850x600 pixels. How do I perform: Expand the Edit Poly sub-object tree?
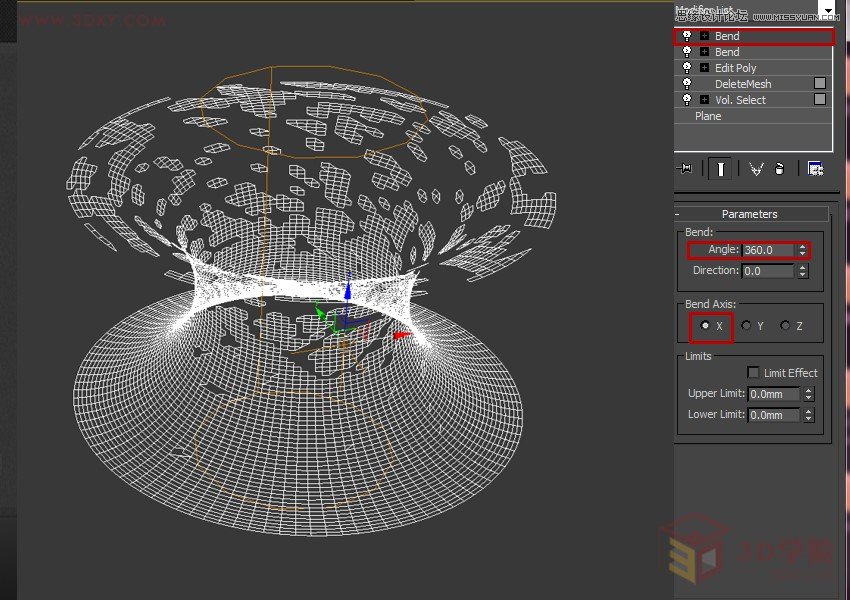(x=703, y=67)
